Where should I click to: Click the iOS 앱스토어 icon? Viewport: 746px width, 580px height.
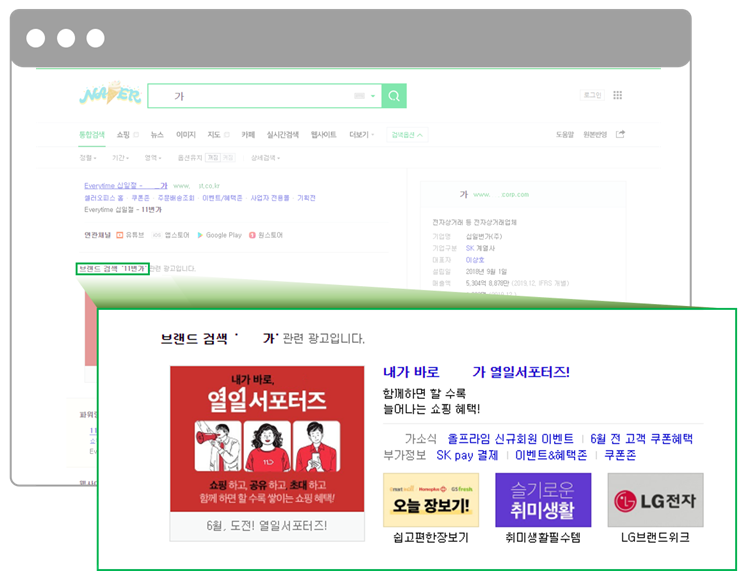click(x=157, y=235)
